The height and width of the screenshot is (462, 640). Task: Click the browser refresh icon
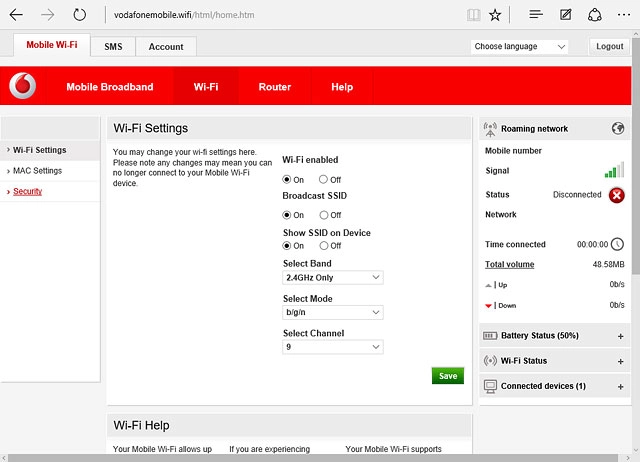click(x=80, y=15)
